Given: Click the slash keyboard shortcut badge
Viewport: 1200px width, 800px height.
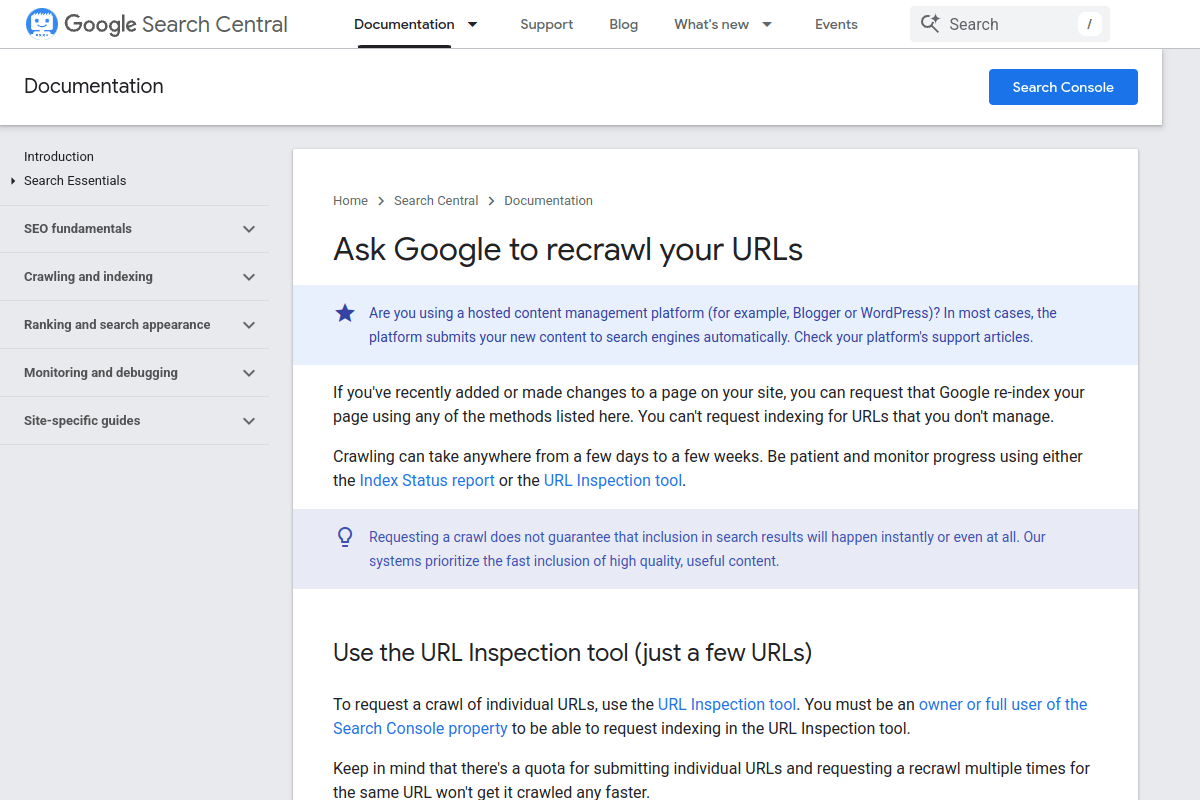Looking at the screenshot, I should click(1090, 24).
